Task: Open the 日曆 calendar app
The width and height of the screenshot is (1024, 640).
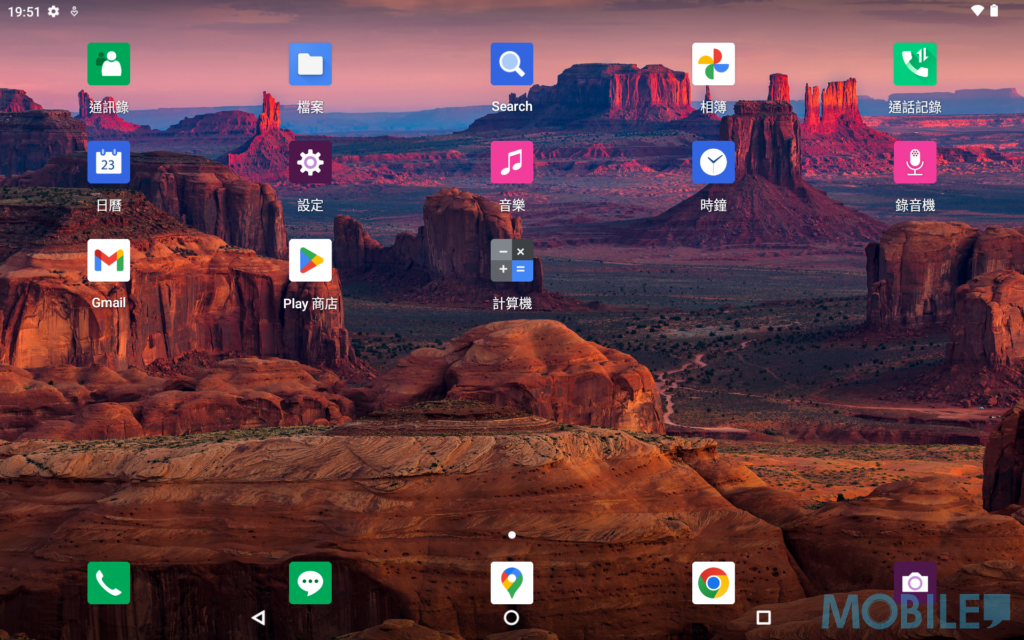Action: click(x=108, y=162)
